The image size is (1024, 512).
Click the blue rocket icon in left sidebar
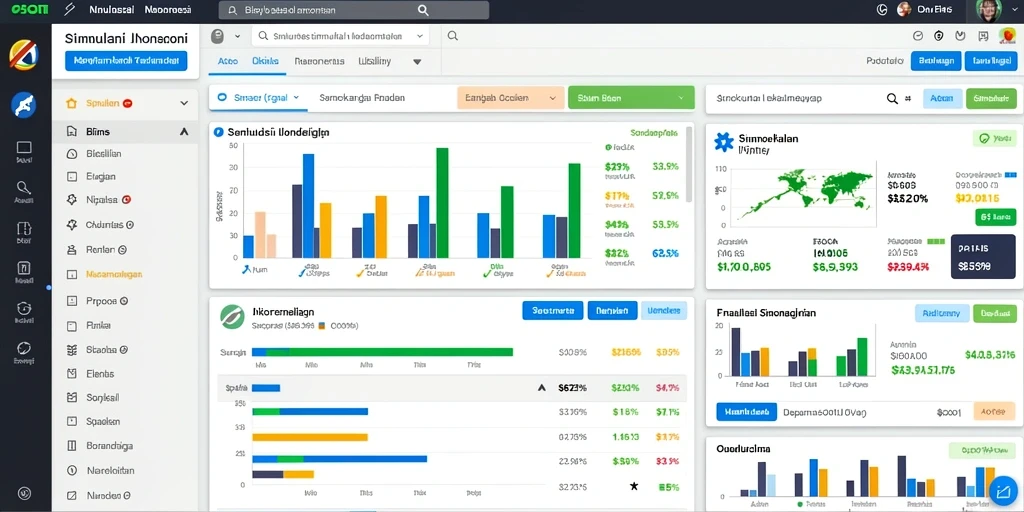coord(24,105)
